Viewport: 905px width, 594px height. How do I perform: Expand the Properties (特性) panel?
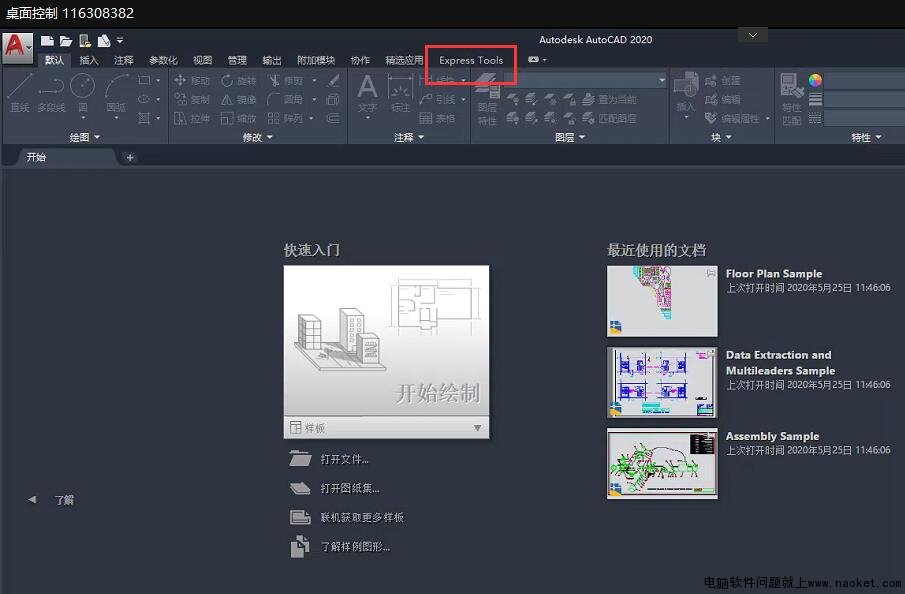click(866, 137)
